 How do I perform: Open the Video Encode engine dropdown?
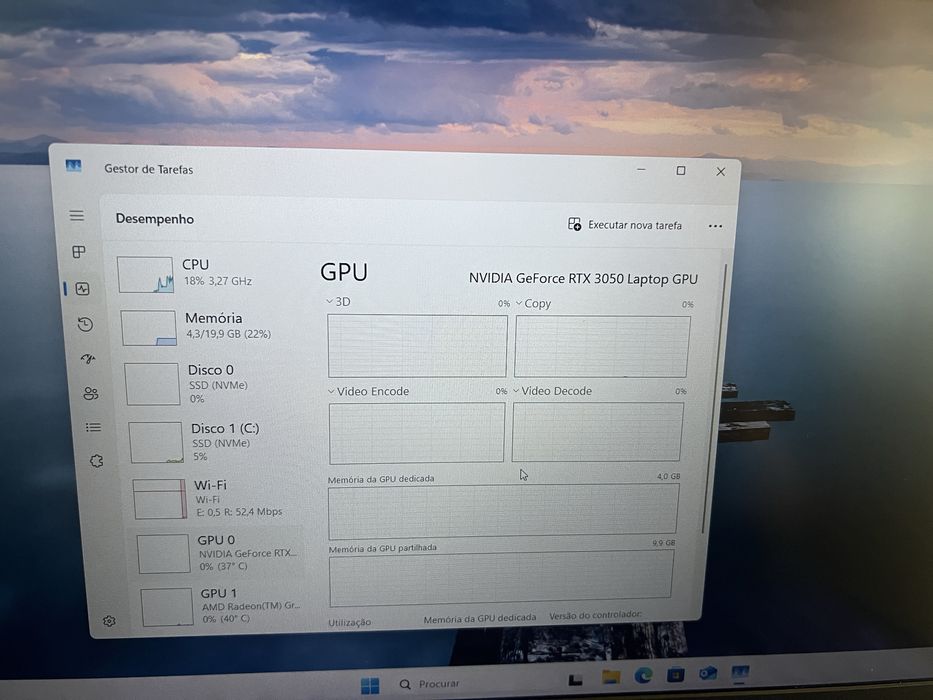[x=368, y=391]
